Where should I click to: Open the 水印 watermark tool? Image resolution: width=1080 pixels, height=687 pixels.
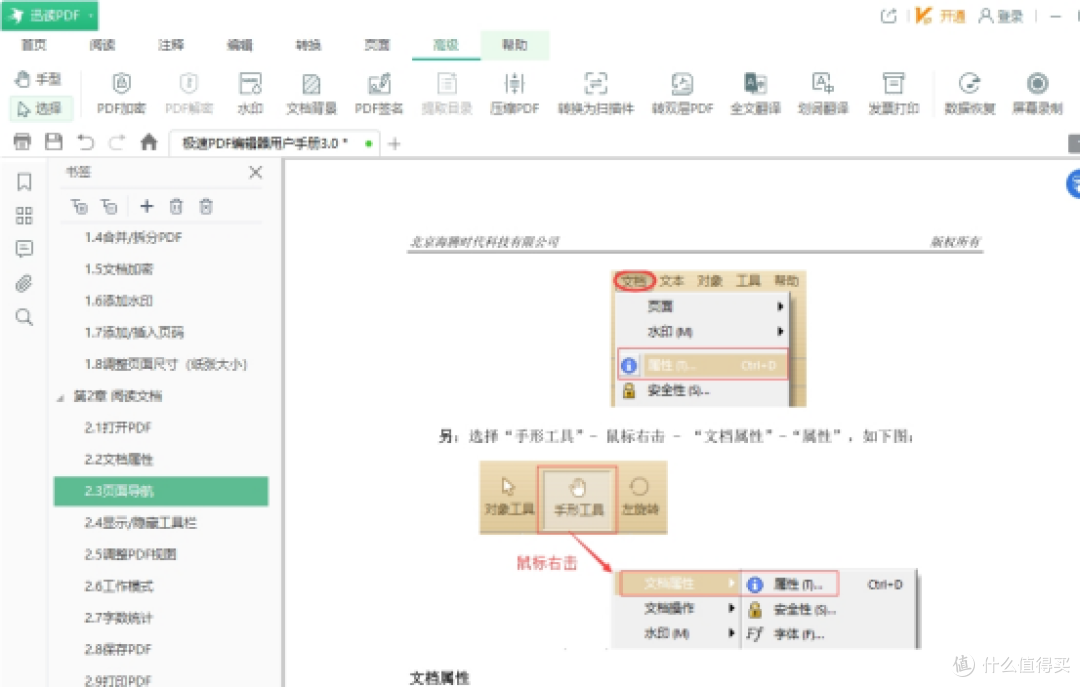[250, 93]
